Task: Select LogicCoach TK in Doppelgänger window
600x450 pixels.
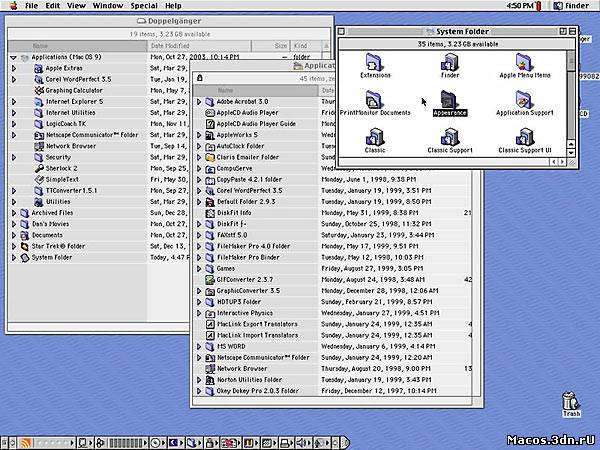Action: click(x=99, y=124)
